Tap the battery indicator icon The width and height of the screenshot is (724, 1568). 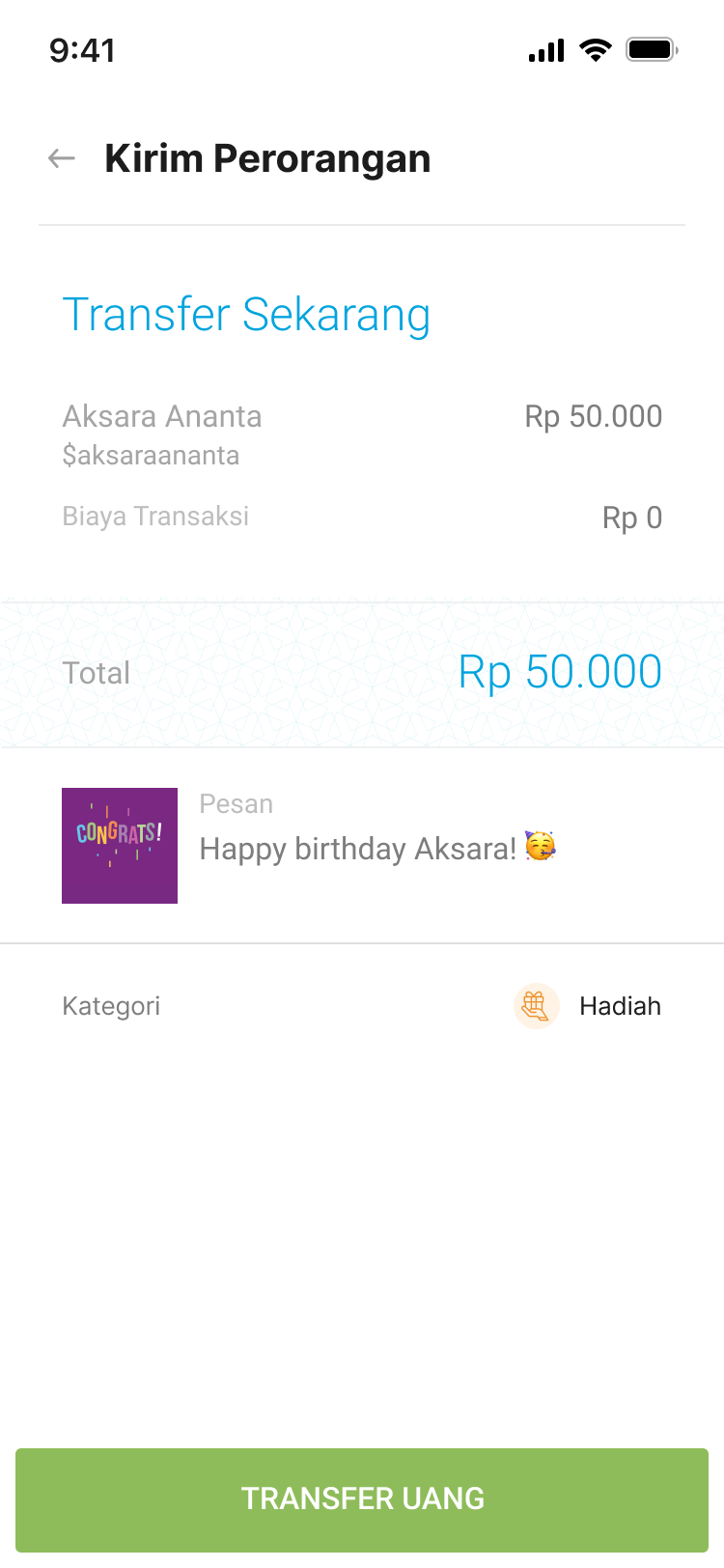[x=652, y=50]
